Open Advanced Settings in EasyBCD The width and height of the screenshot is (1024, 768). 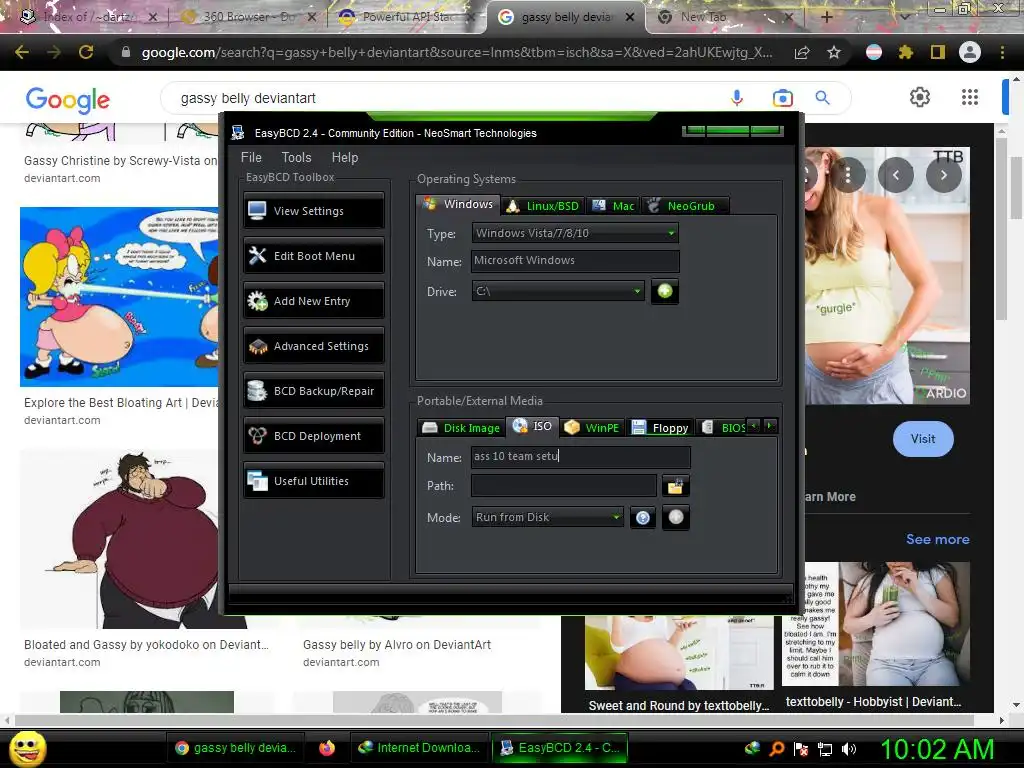314,346
